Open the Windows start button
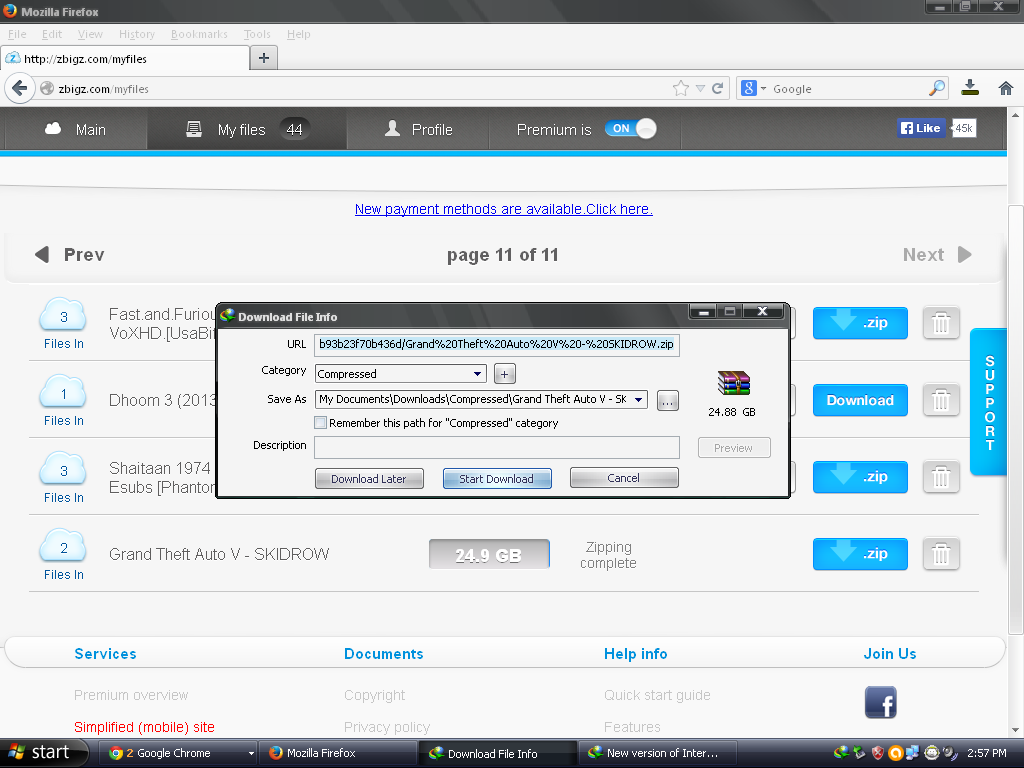 pos(44,753)
